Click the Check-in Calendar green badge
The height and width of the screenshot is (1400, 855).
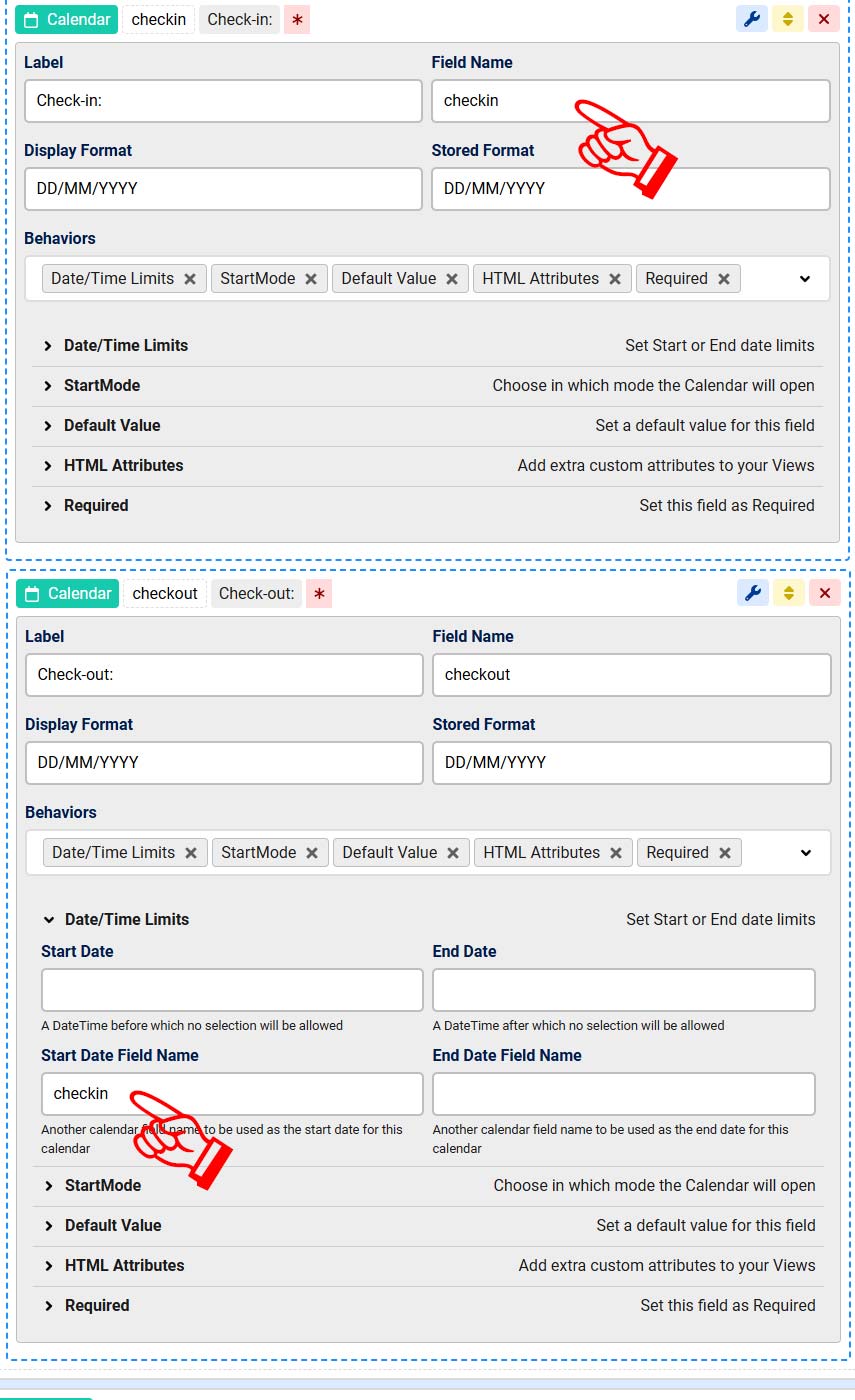(67, 19)
